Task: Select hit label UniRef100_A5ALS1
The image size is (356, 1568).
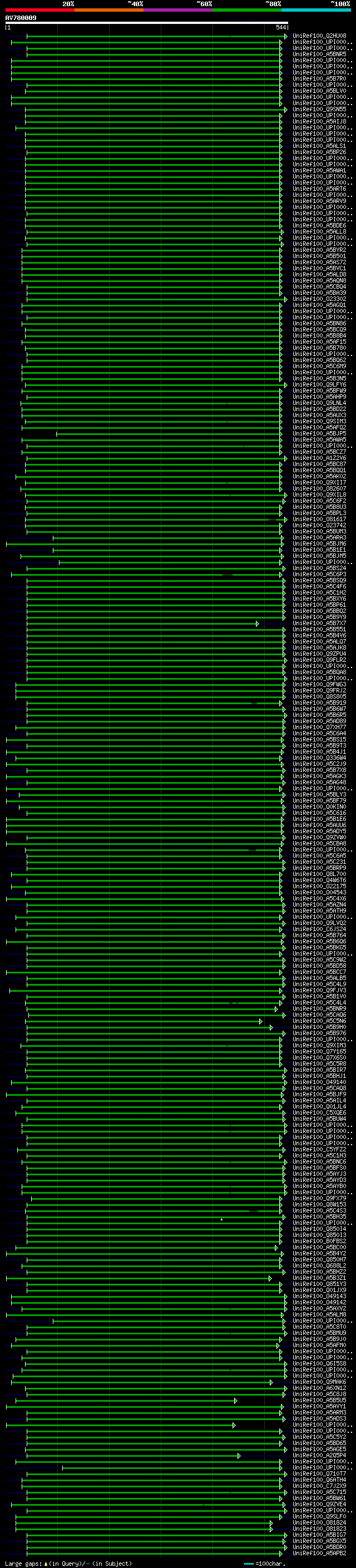Action: pos(319,146)
